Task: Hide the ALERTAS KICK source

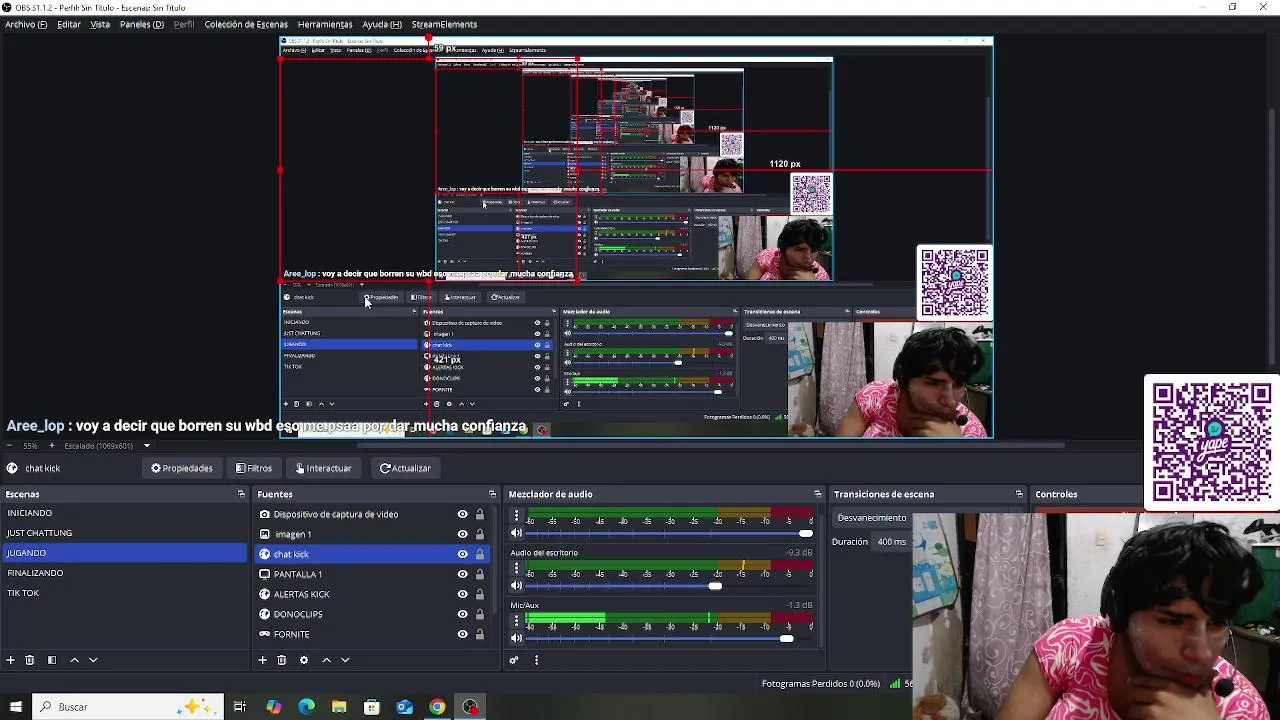Action: [462, 594]
